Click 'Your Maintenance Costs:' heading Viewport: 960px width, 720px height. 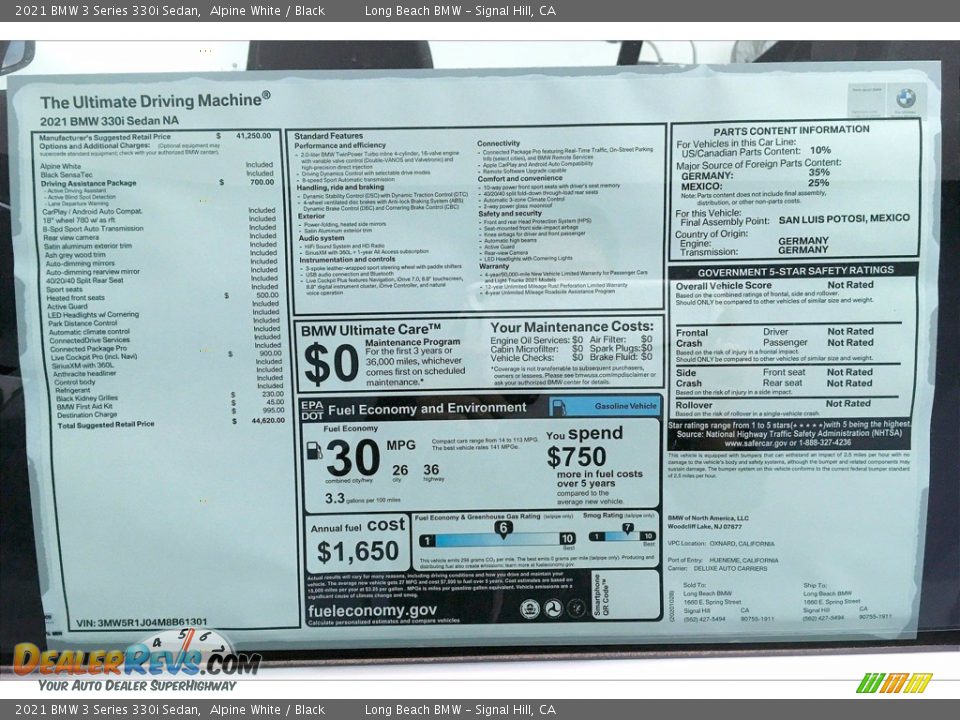tap(572, 327)
